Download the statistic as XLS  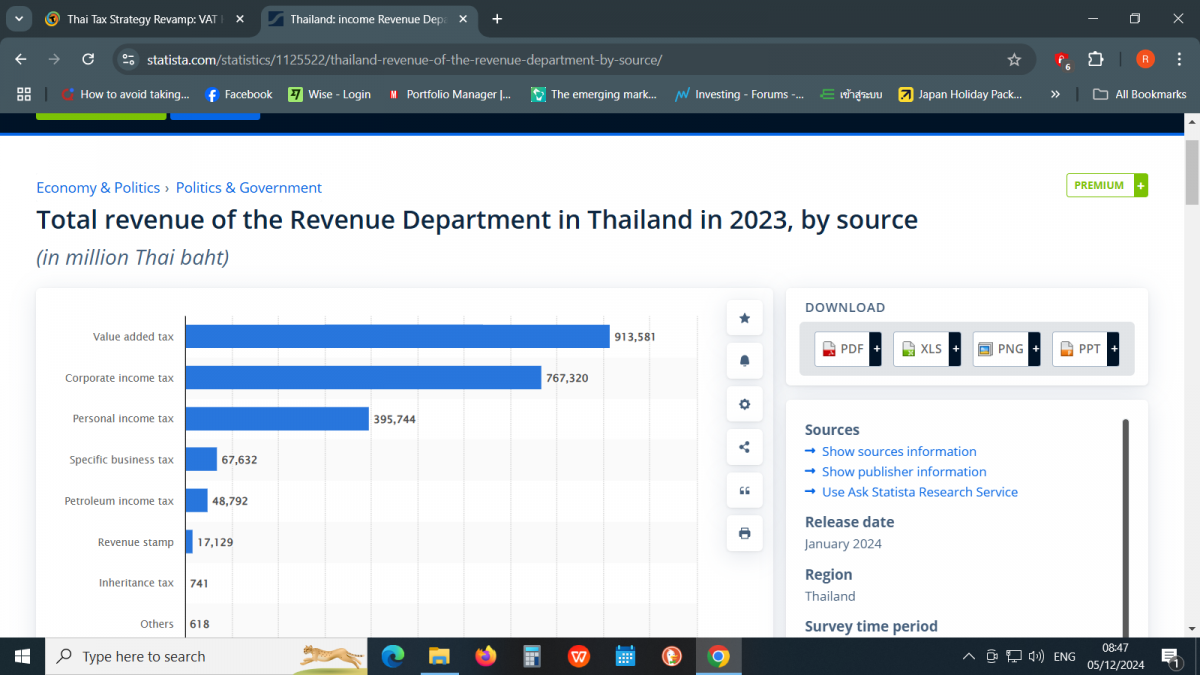927,349
